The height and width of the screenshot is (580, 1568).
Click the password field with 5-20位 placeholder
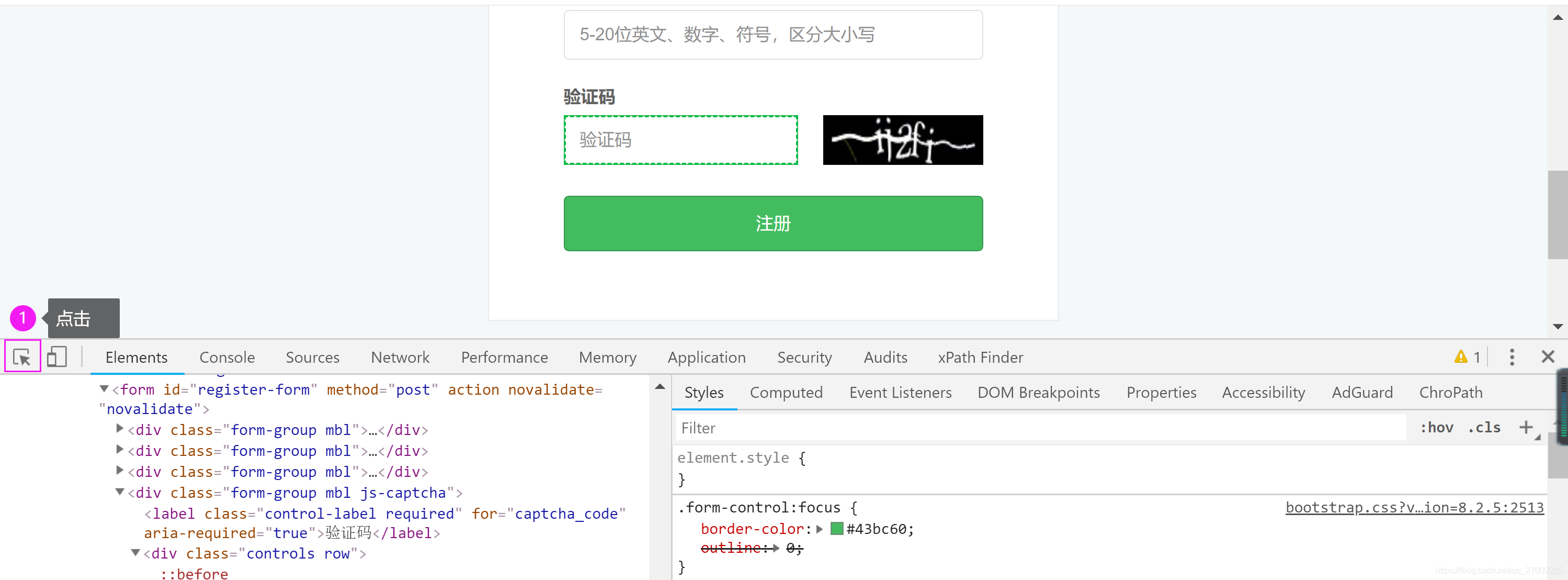(773, 35)
